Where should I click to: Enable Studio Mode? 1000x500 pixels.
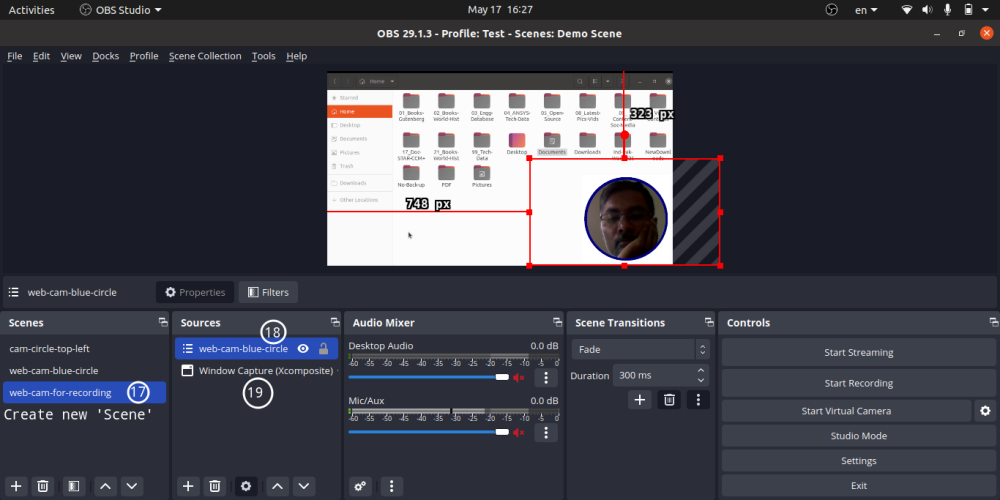click(858, 436)
